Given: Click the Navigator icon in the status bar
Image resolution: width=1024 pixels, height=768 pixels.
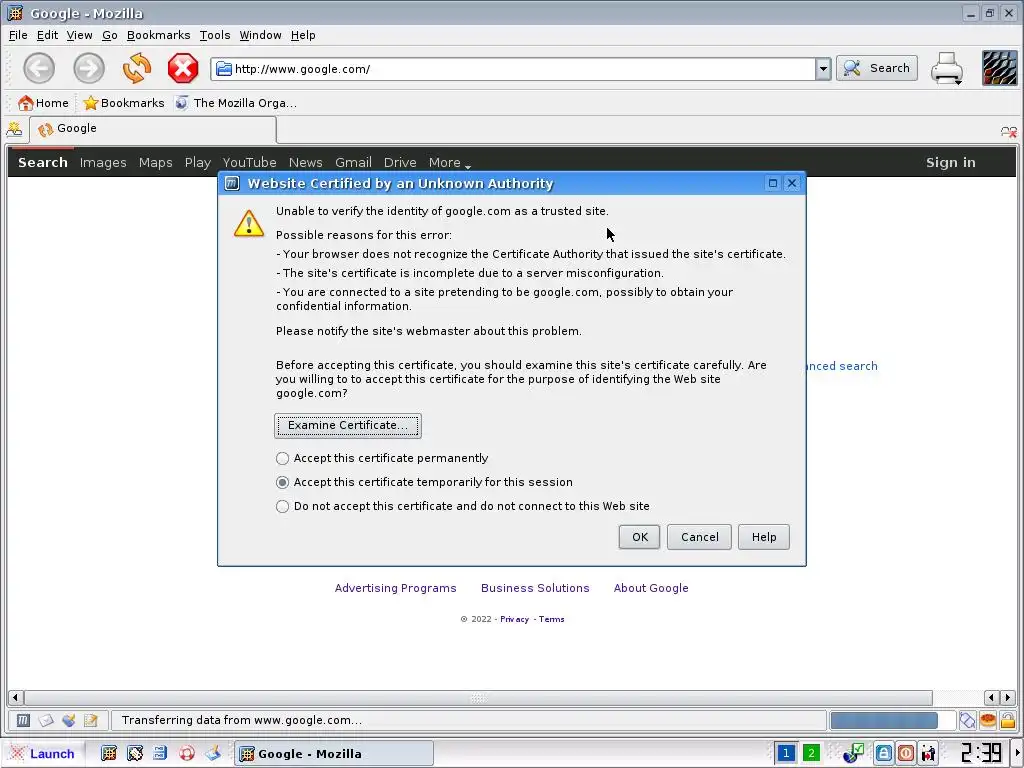Looking at the screenshot, I should pos(24,720).
